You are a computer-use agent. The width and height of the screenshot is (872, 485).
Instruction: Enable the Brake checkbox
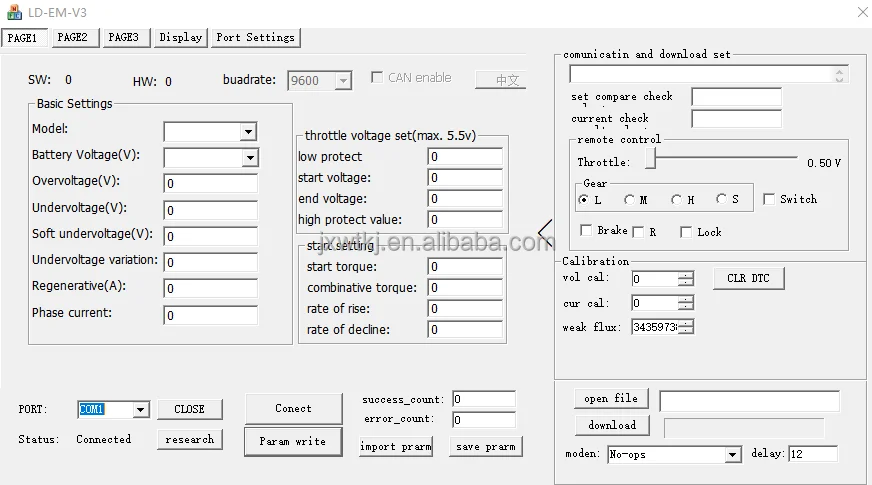pos(586,230)
